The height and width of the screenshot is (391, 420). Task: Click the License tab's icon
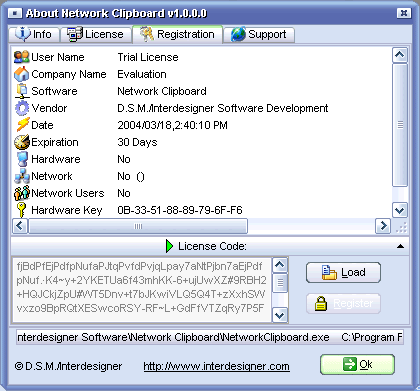point(74,34)
